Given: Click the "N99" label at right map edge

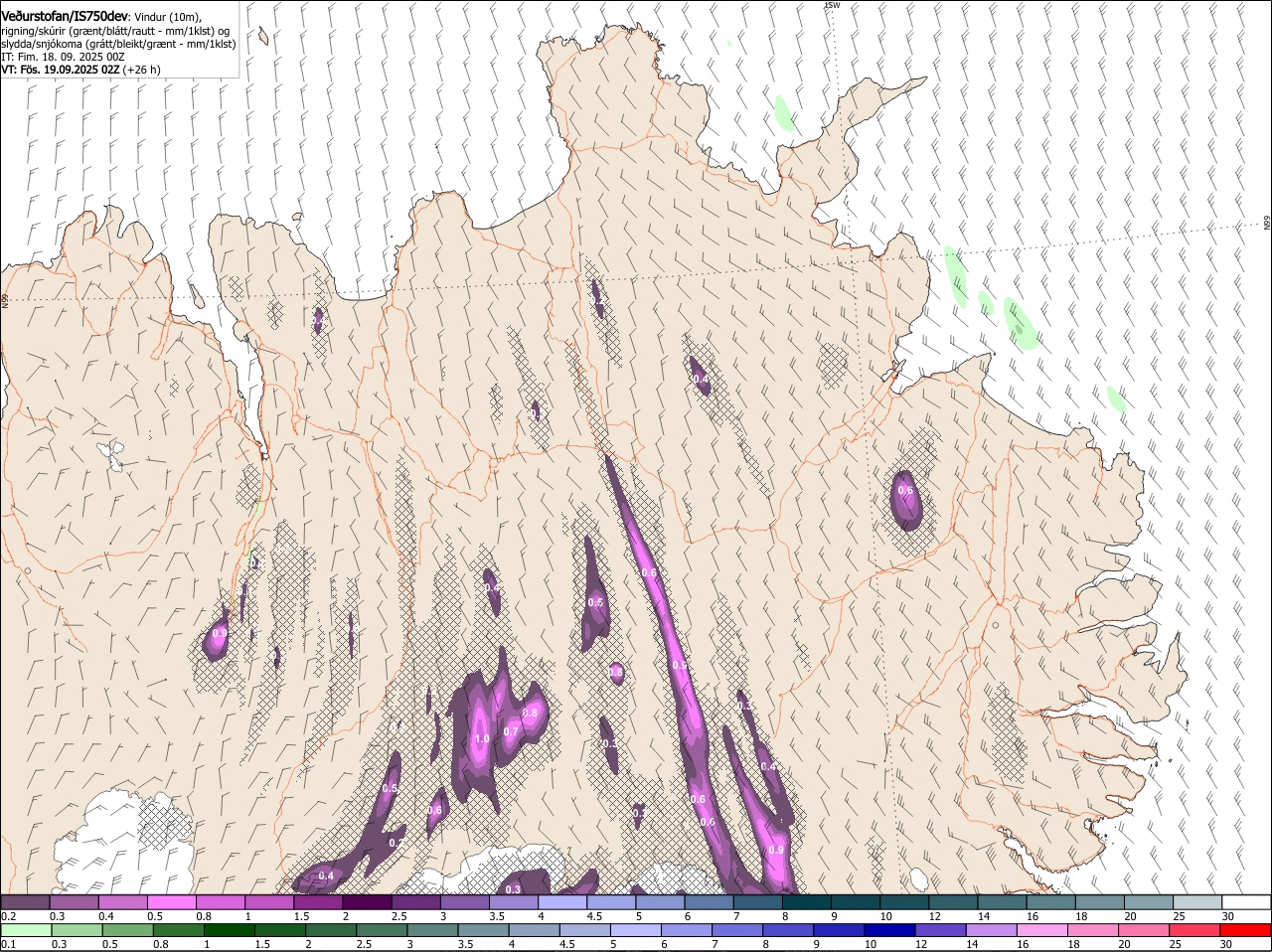Looking at the screenshot, I should point(1267,224).
